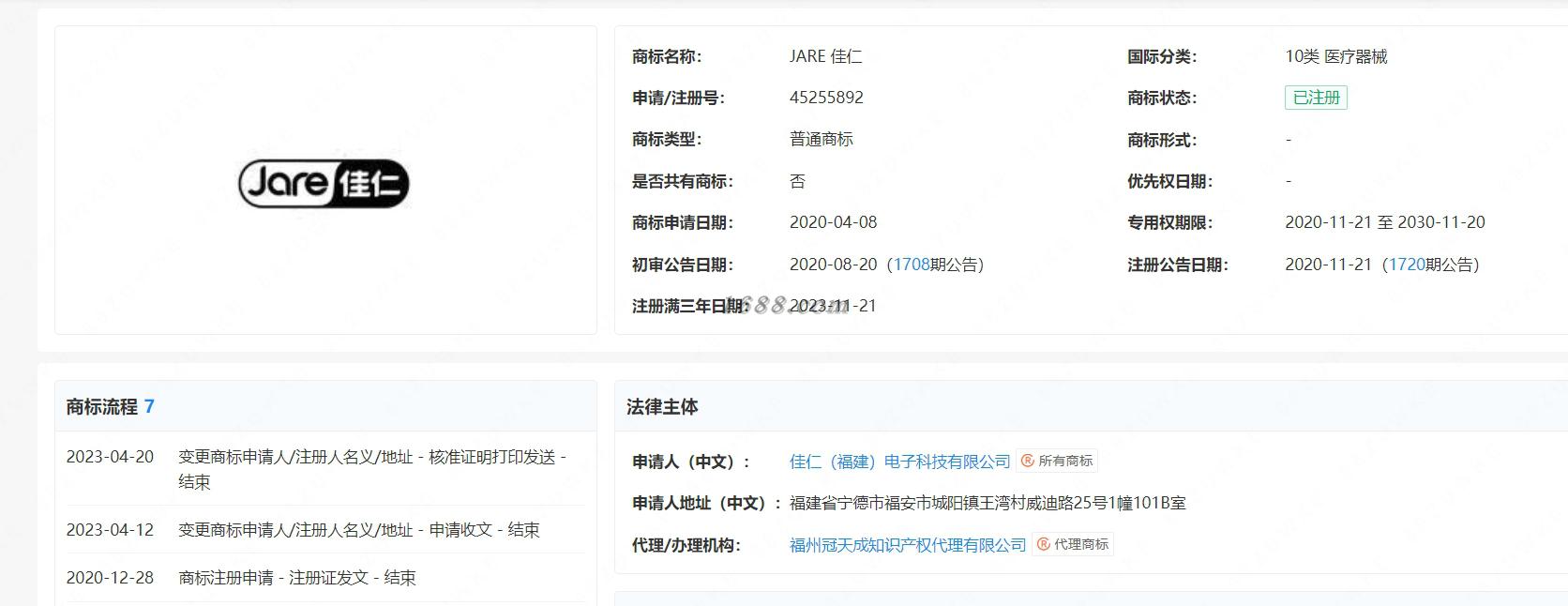Click the 已注册 status tag
Viewport: 1568px width, 606px height.
tap(1316, 98)
